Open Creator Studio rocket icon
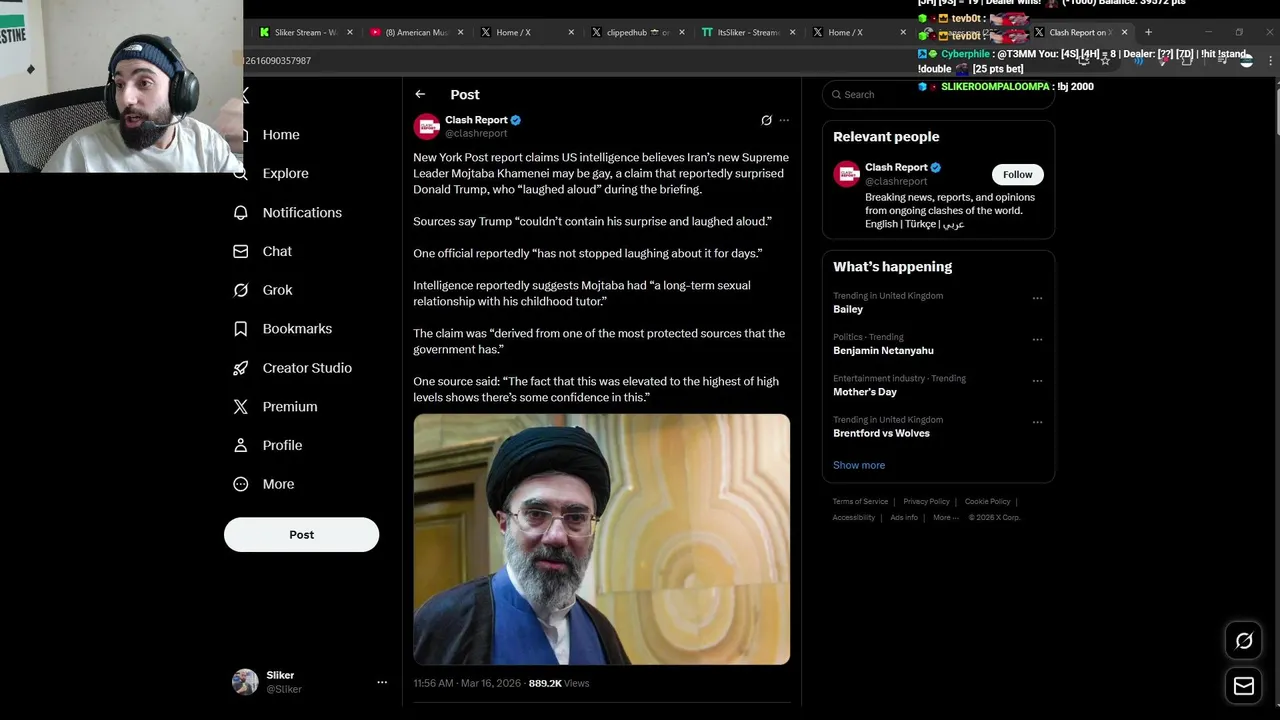The image size is (1280, 720). 241,368
